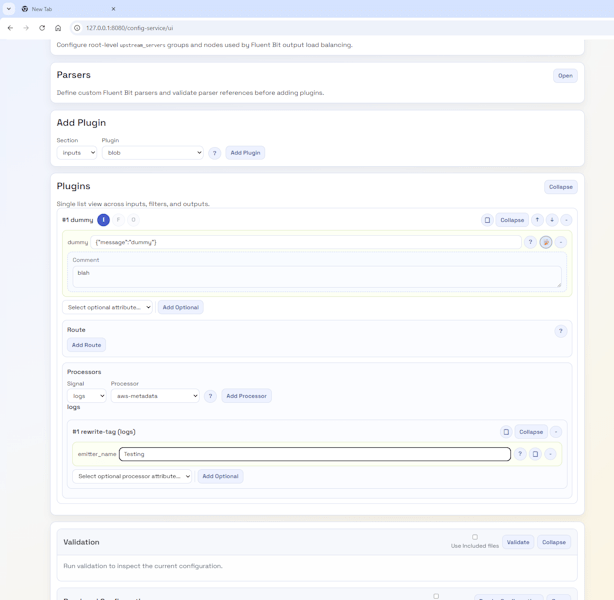Remove the emitter_name attribute
The width and height of the screenshot is (614, 600).
point(550,454)
